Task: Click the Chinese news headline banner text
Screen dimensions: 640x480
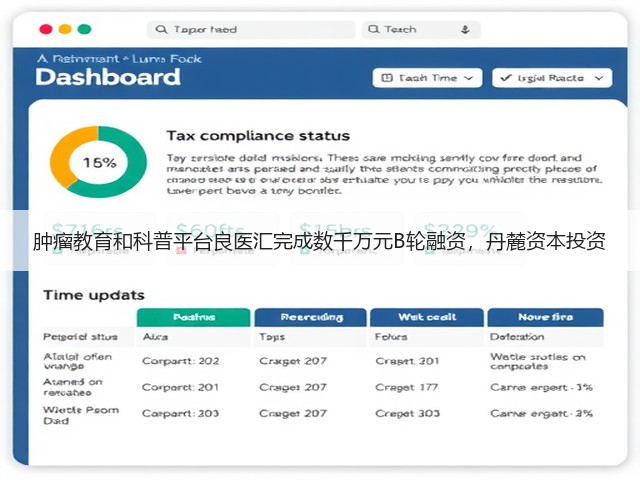Action: point(319,242)
